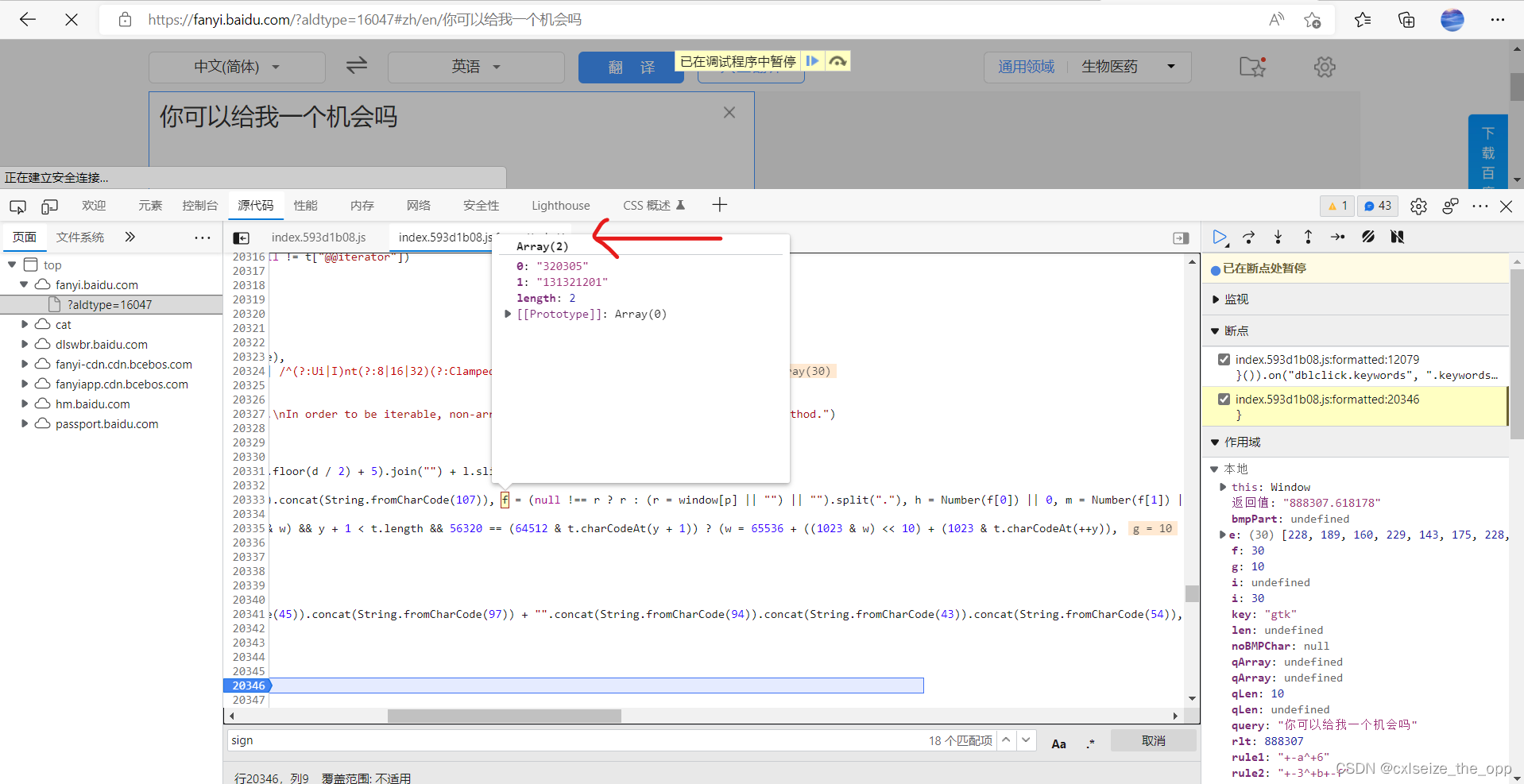This screenshot has height=784, width=1524.
Task: Step into the next function call
Action: 1278,237
